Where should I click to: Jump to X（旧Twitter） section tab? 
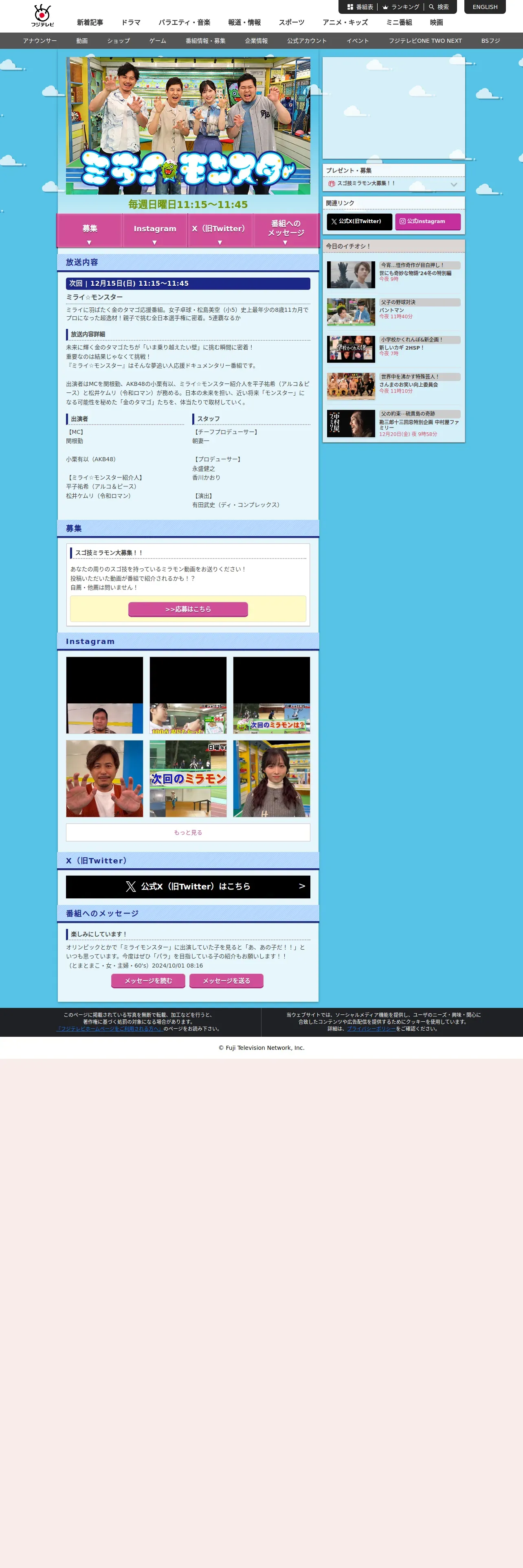[x=220, y=231]
